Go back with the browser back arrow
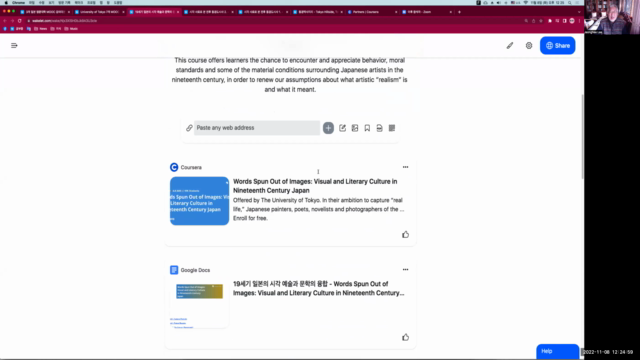 (x=5, y=21)
